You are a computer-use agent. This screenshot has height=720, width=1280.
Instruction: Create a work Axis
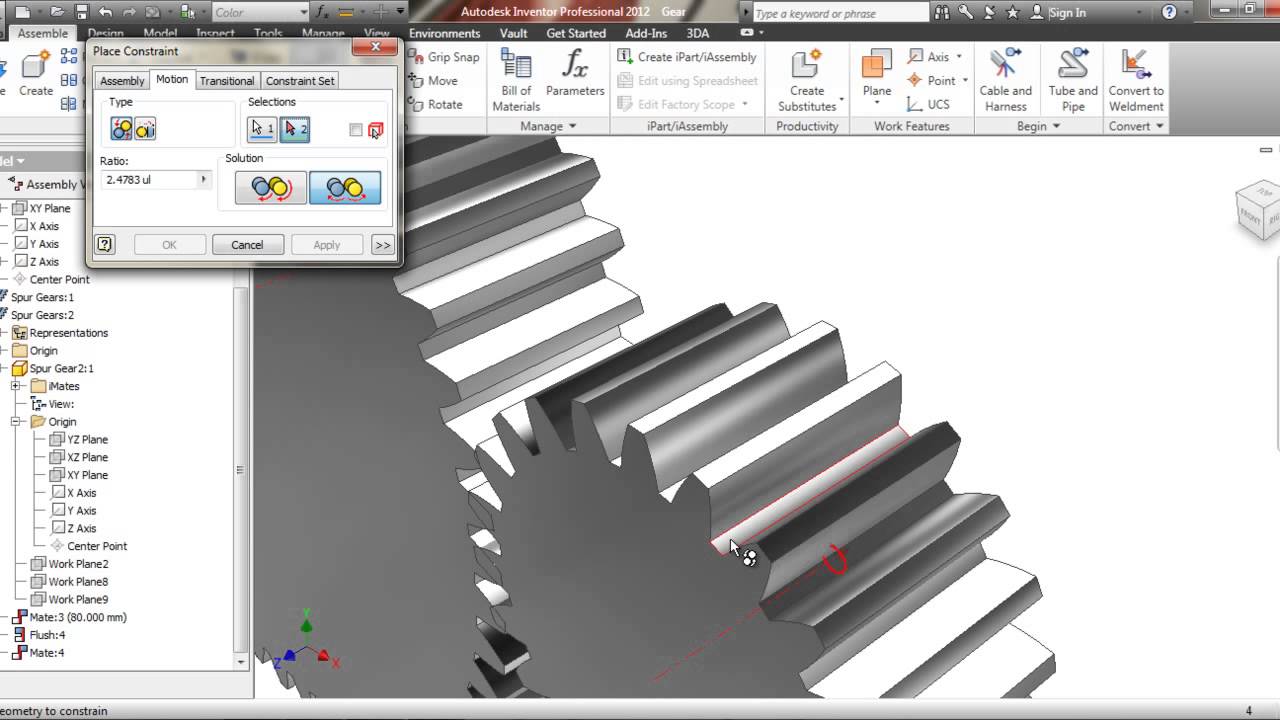(x=928, y=57)
